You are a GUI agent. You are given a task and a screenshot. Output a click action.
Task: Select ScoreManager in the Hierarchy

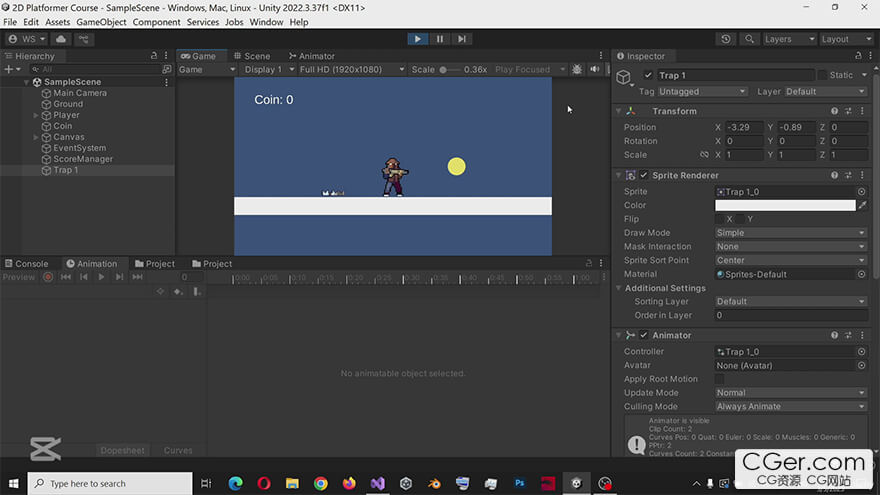[83, 159]
